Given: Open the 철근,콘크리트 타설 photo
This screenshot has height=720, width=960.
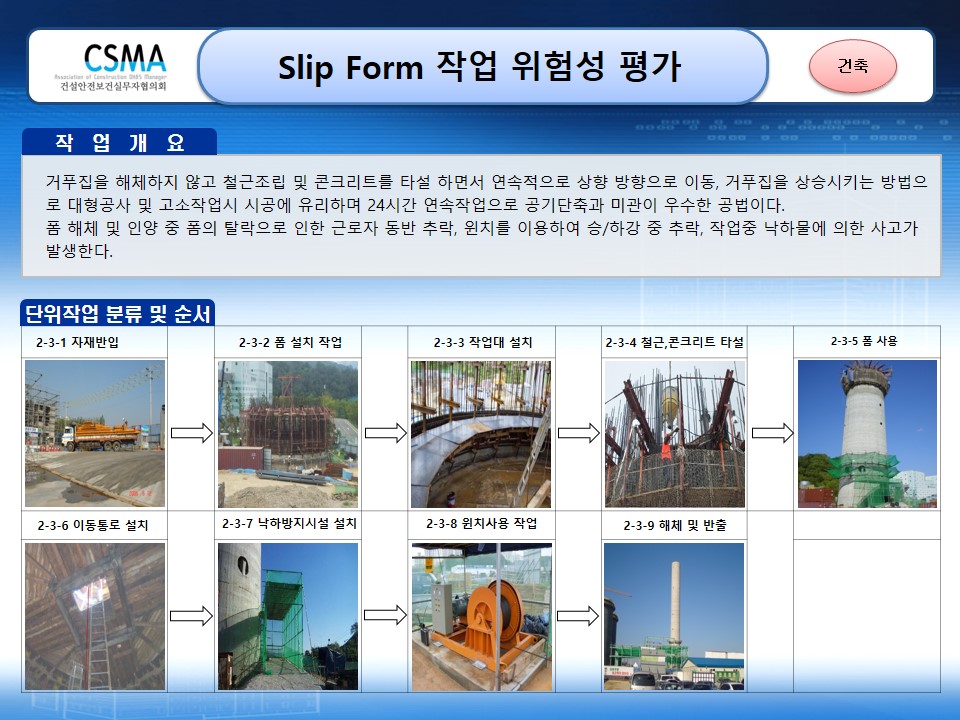Looking at the screenshot, I should [675, 434].
